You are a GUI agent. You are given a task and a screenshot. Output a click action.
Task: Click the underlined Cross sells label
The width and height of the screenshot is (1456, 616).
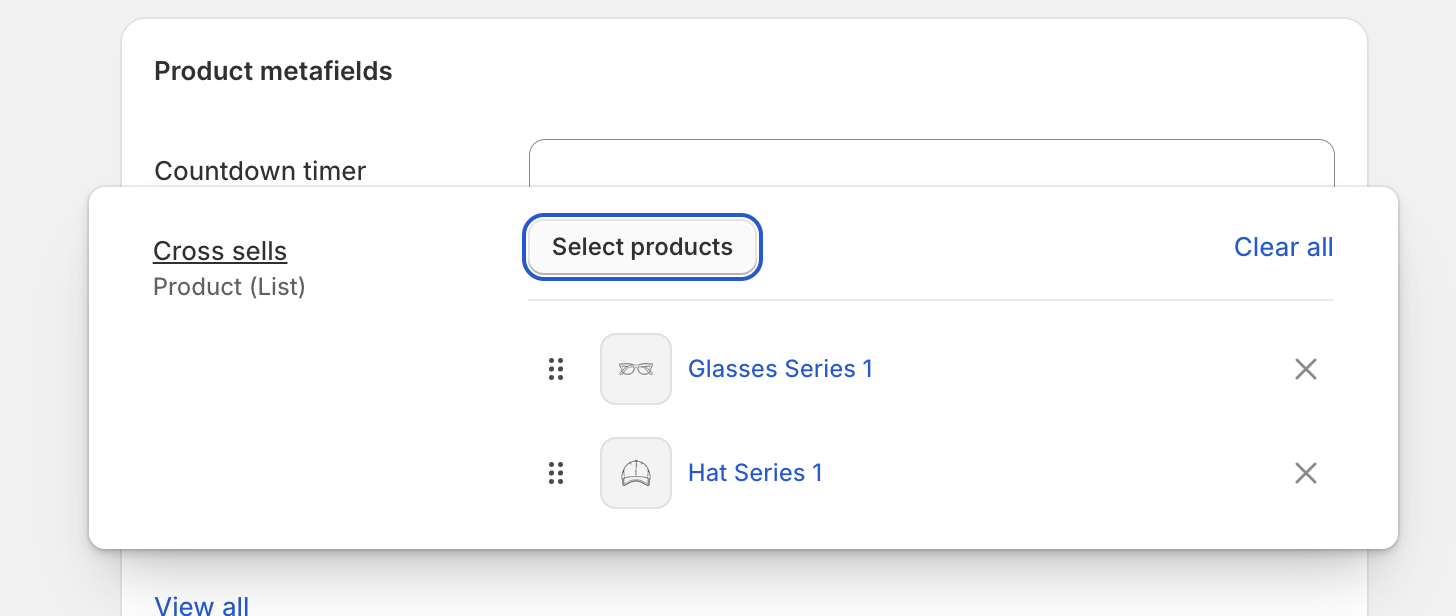[220, 251]
